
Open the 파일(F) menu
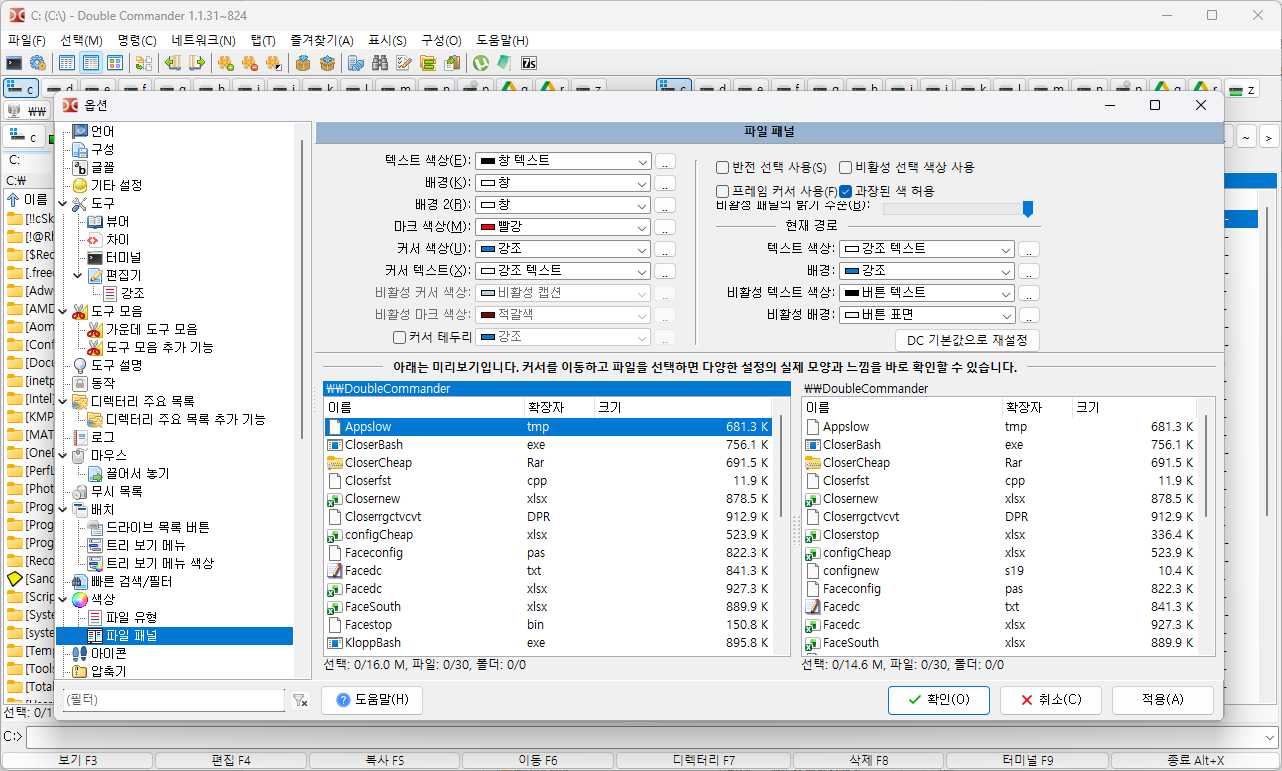point(27,40)
